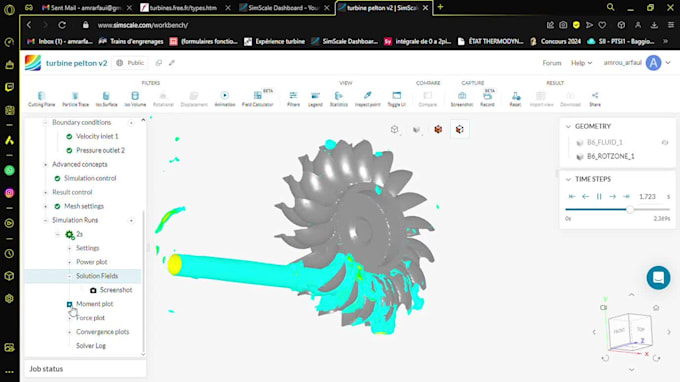Collapse the 2s run node

(57, 234)
